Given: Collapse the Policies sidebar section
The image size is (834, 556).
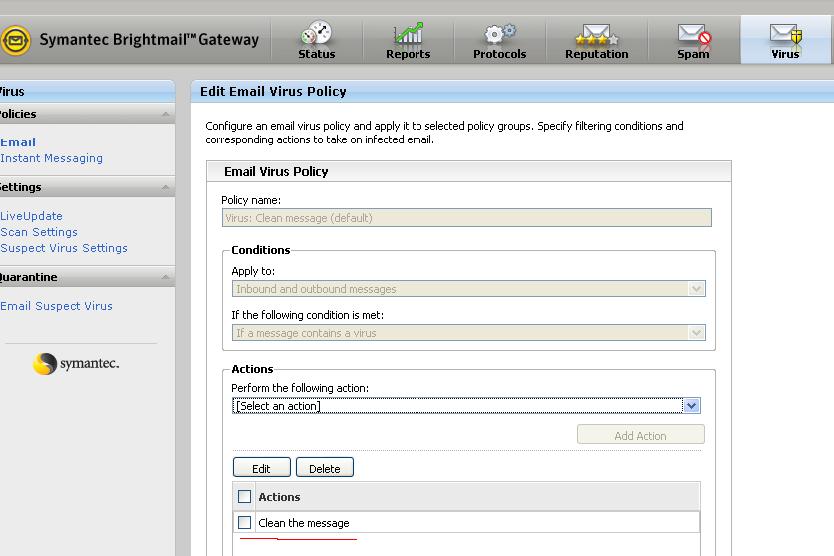Looking at the screenshot, I should [x=165, y=115].
